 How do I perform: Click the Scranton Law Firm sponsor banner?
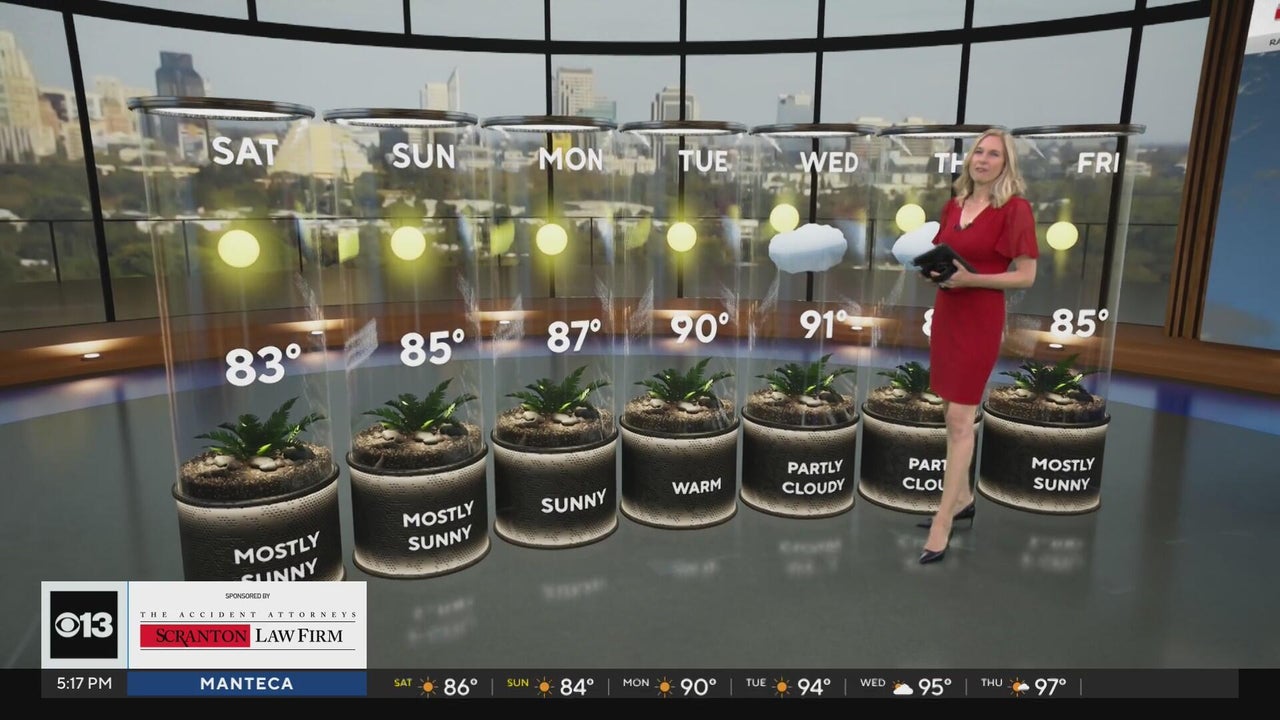247,625
